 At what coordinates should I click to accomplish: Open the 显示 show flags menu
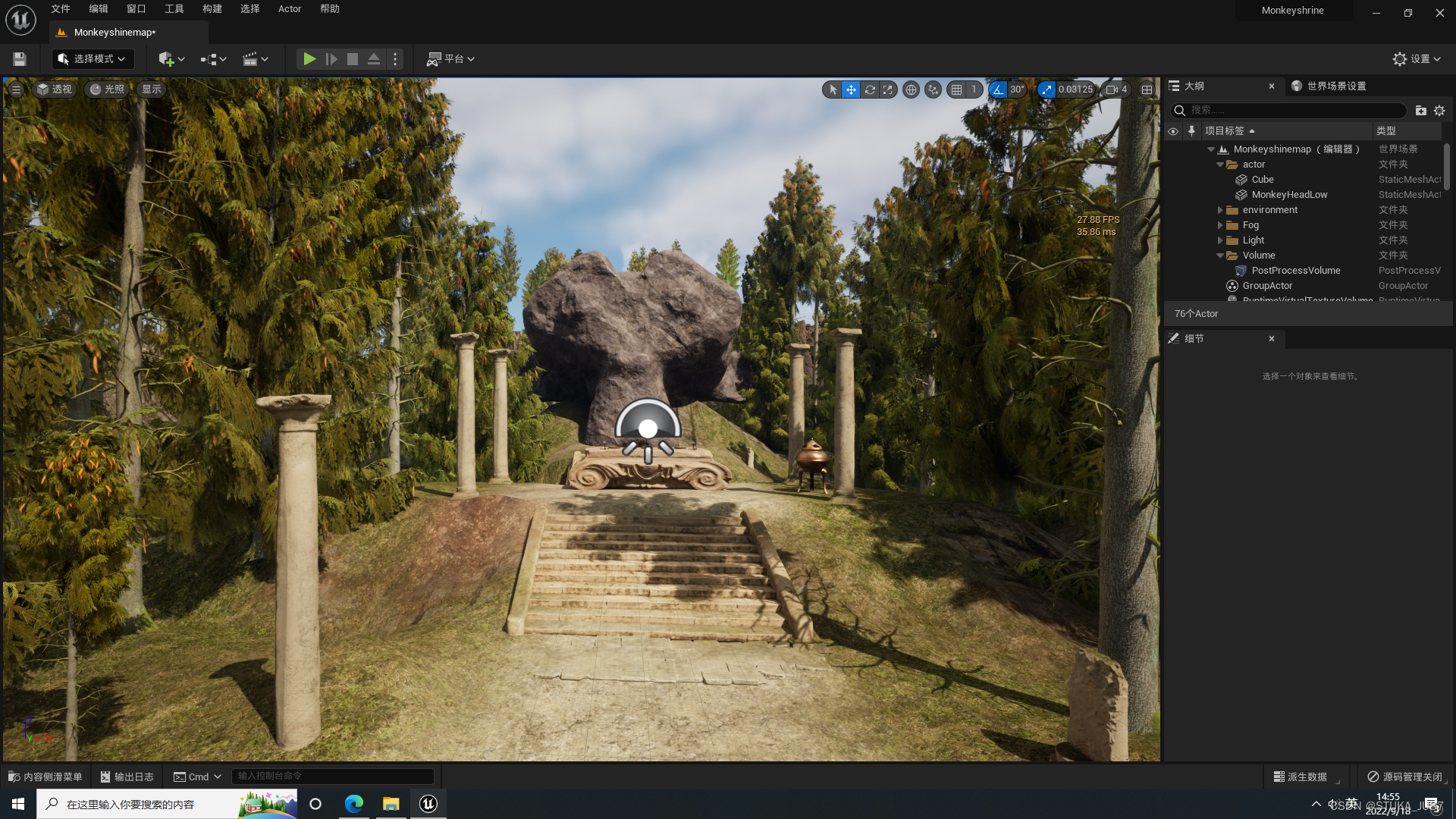pyautogui.click(x=152, y=89)
